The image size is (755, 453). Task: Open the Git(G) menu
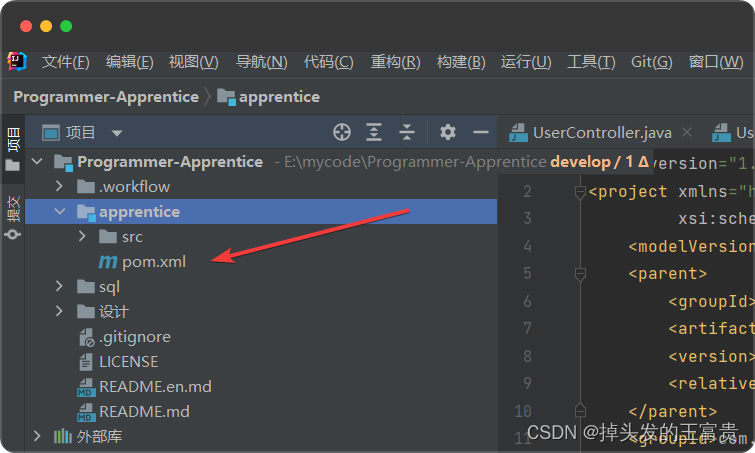pos(651,62)
